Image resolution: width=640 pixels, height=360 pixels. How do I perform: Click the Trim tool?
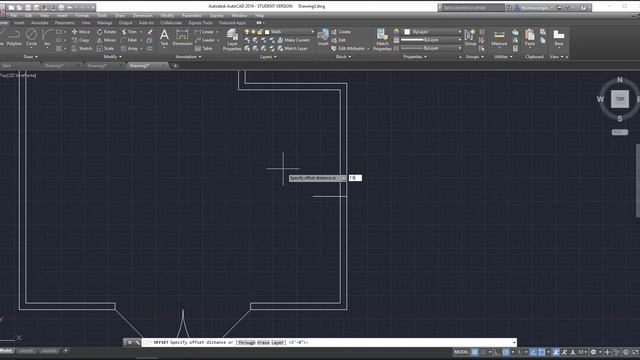click(129, 32)
